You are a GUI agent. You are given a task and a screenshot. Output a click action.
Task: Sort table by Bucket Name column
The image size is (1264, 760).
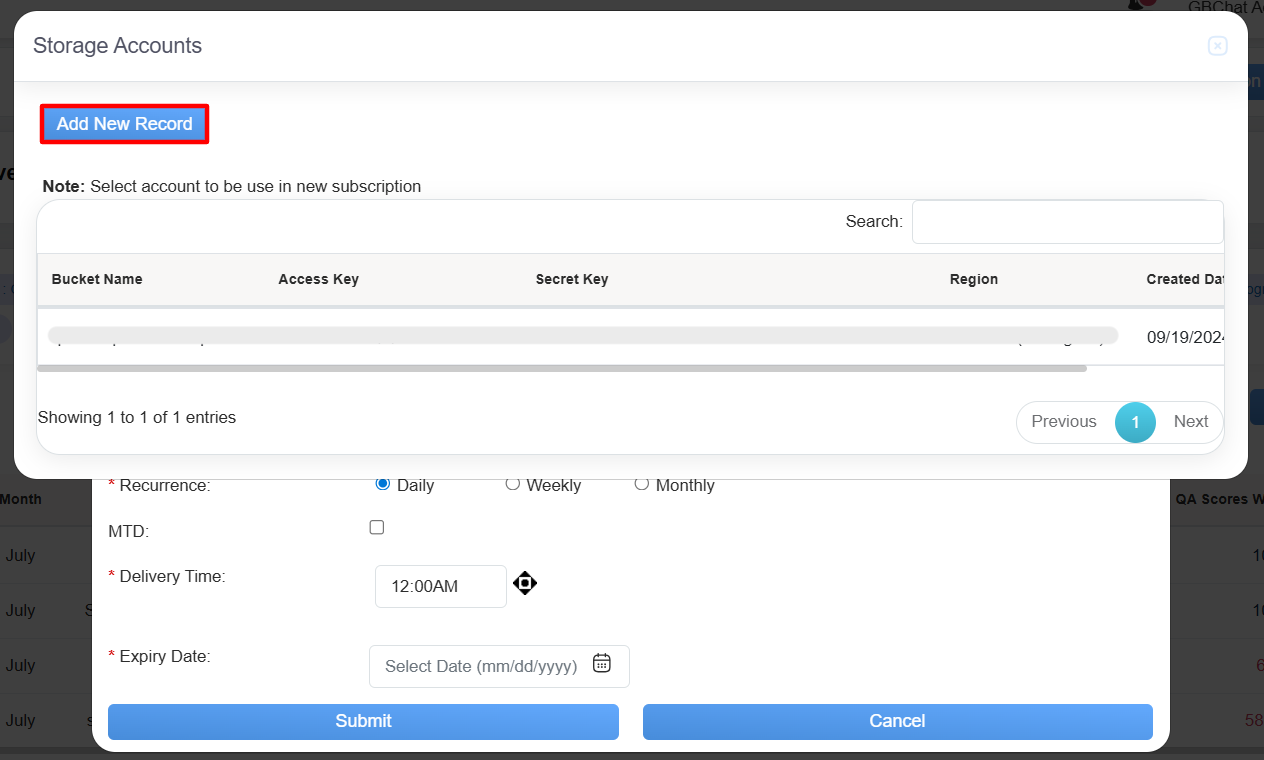click(x=97, y=279)
